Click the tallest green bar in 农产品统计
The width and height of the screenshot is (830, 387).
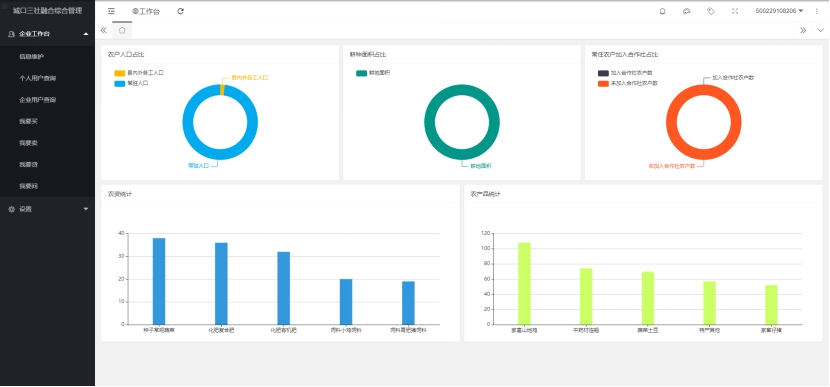(524, 284)
